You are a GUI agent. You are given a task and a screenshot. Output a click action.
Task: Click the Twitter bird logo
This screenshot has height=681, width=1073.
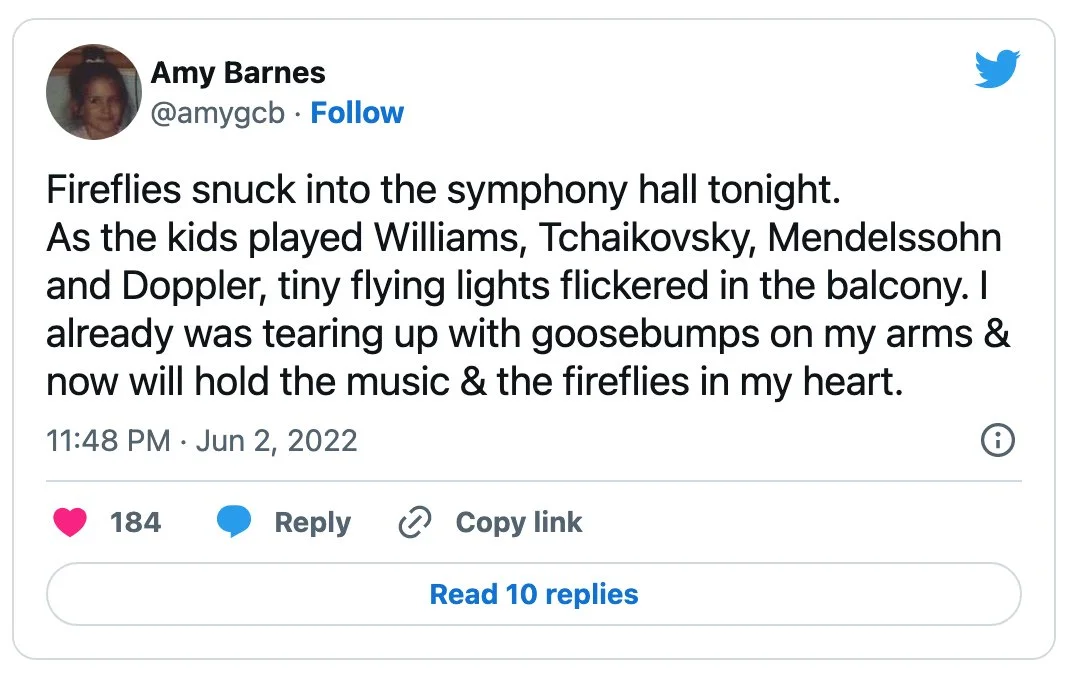point(997,69)
